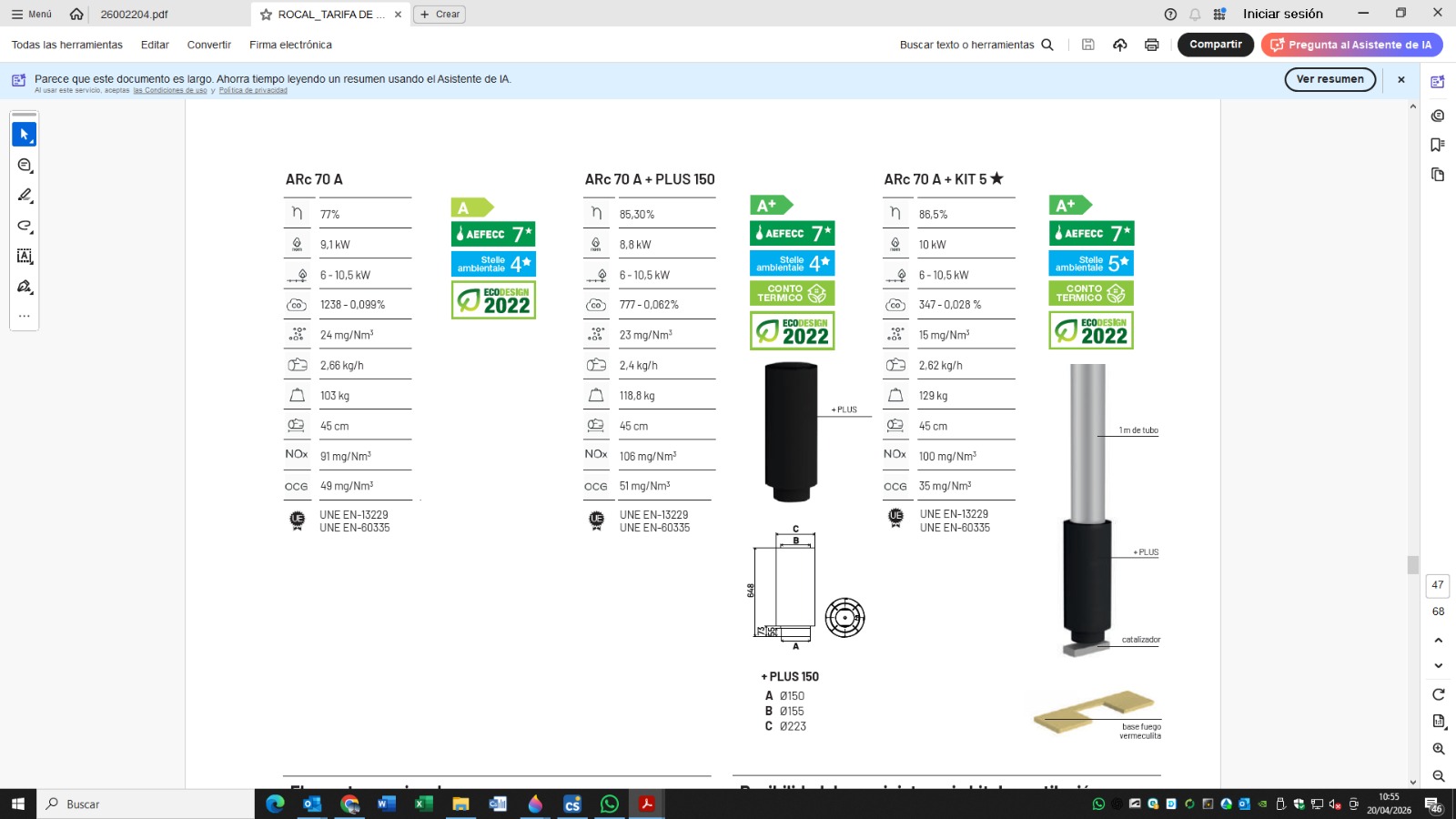Open Microsoft Edge from taskbar
This screenshot has height=819, width=1456.
pyautogui.click(x=275, y=804)
